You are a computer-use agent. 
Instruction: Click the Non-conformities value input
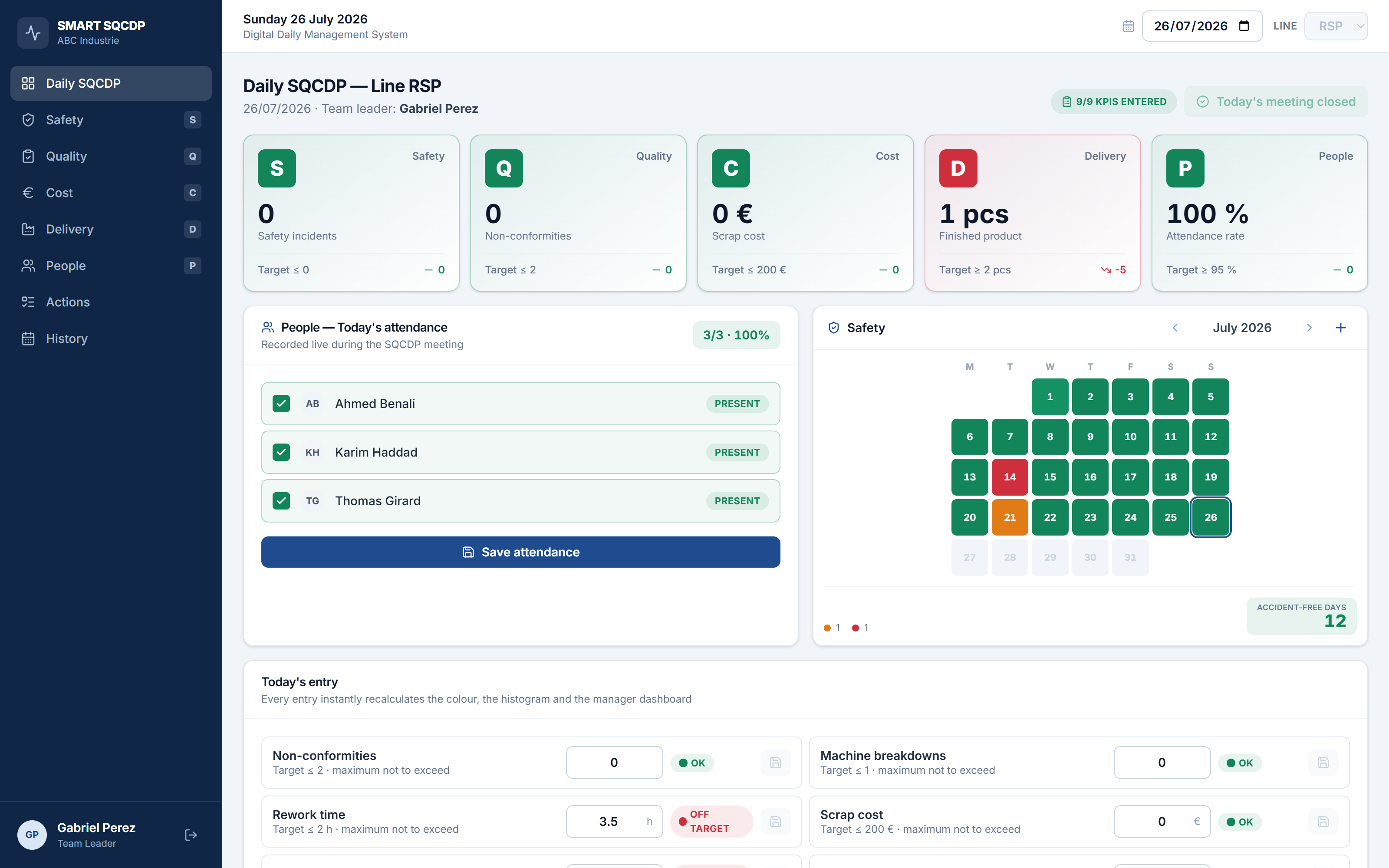(614, 763)
